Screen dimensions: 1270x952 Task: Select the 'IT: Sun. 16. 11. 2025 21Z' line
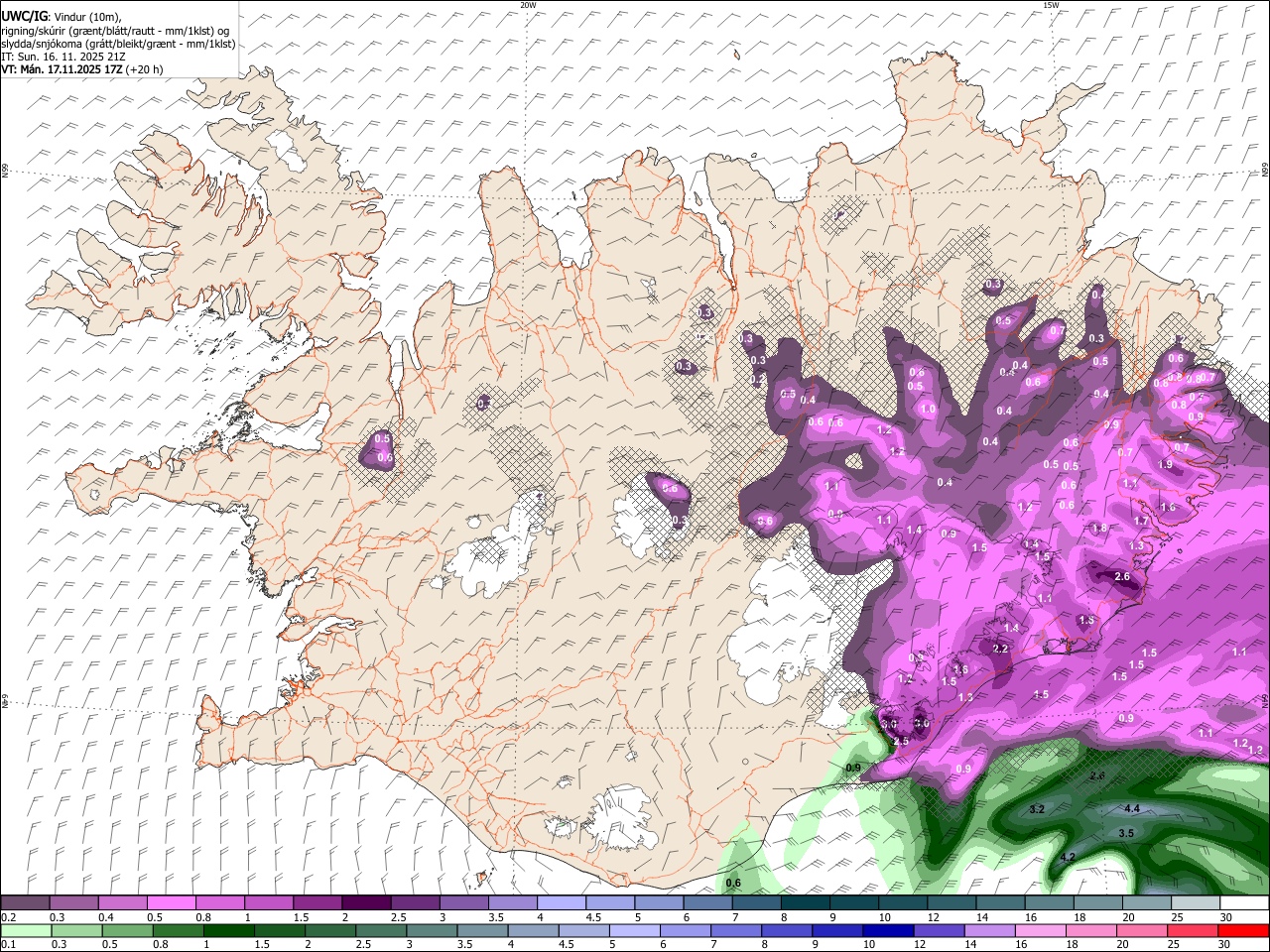click(63, 57)
